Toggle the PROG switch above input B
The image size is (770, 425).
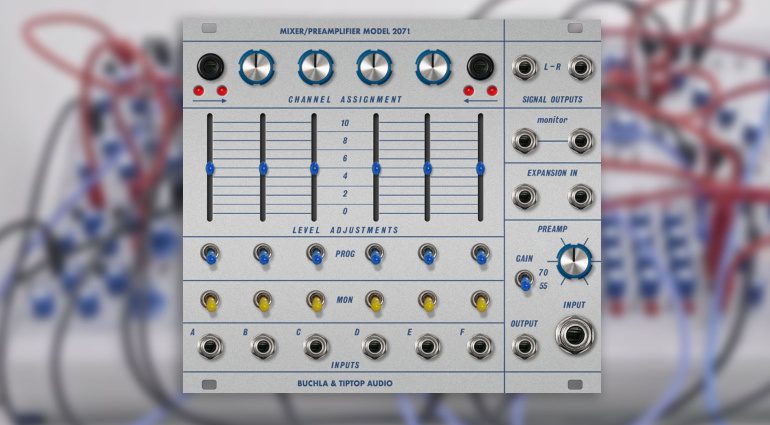coord(263,254)
